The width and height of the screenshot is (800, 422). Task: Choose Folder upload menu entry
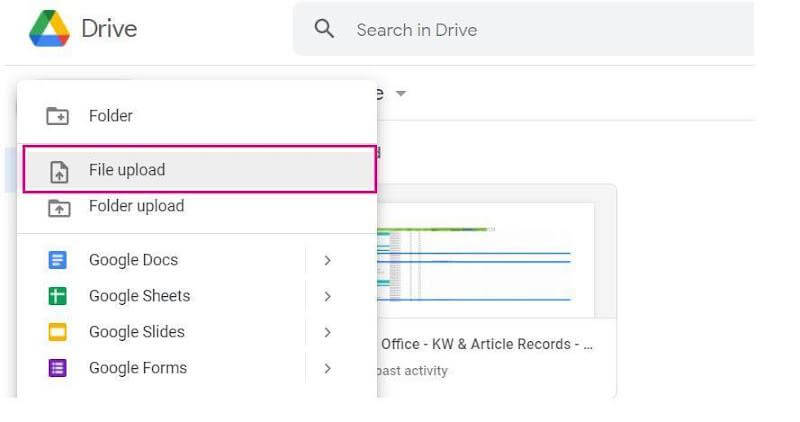(x=136, y=206)
